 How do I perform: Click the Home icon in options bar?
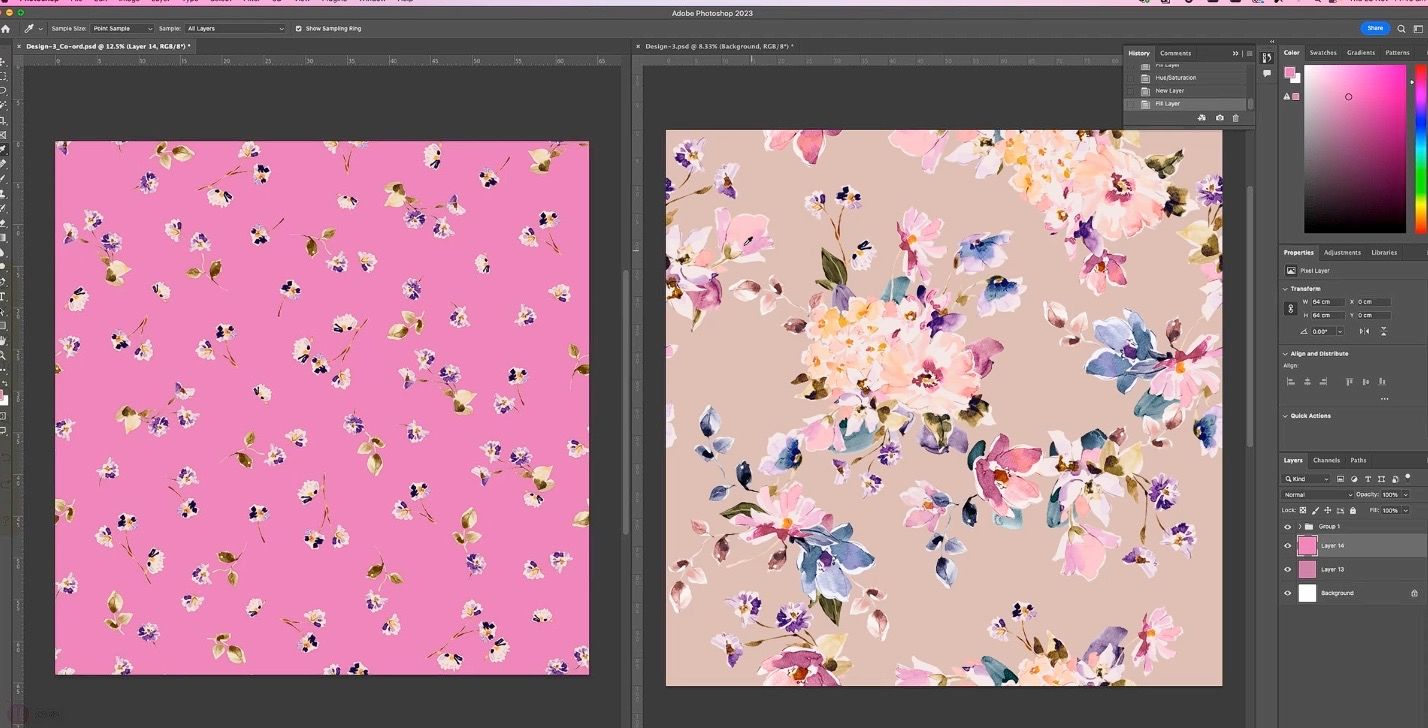point(6,29)
